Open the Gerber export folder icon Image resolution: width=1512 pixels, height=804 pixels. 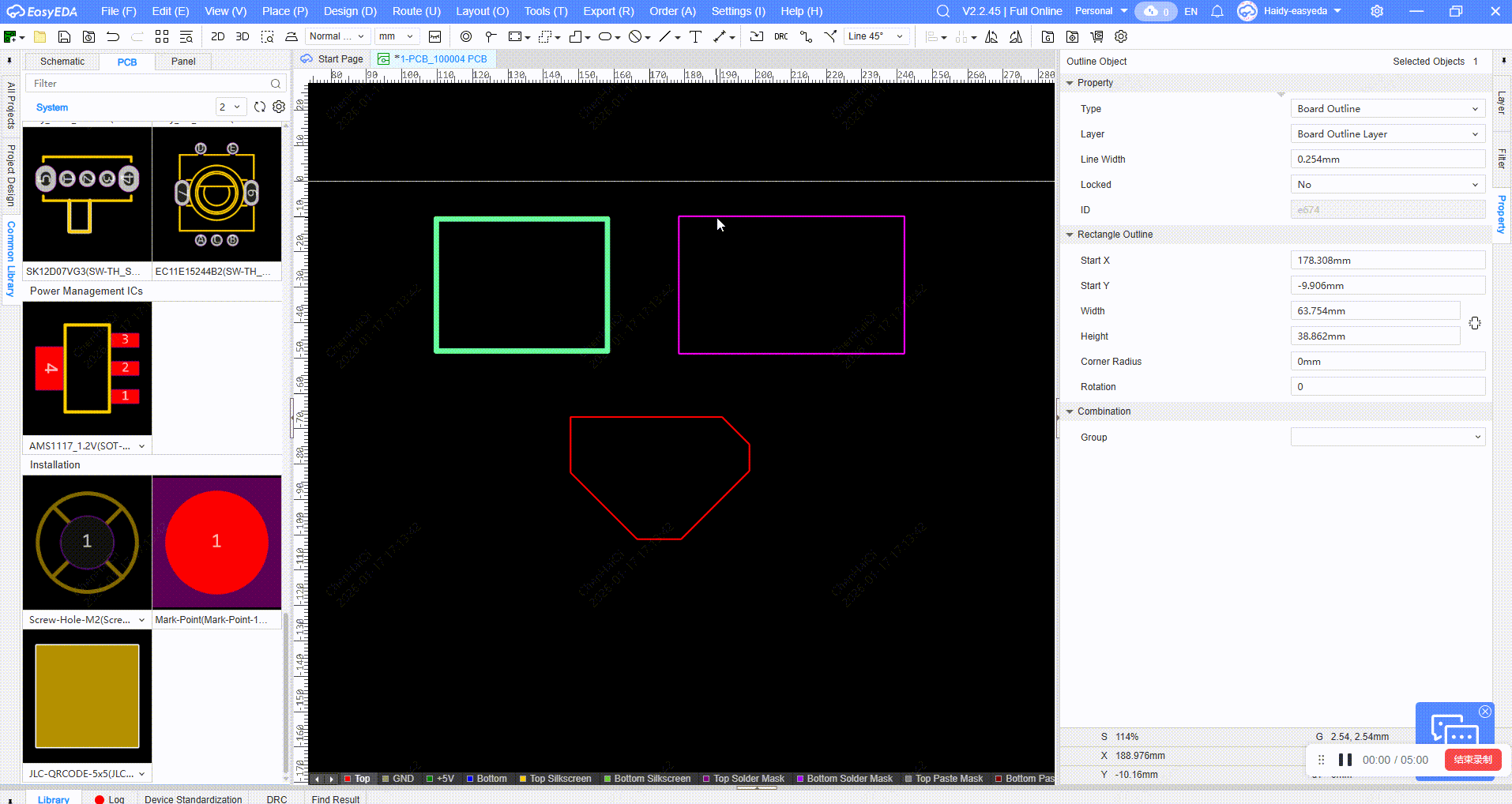[1047, 36]
